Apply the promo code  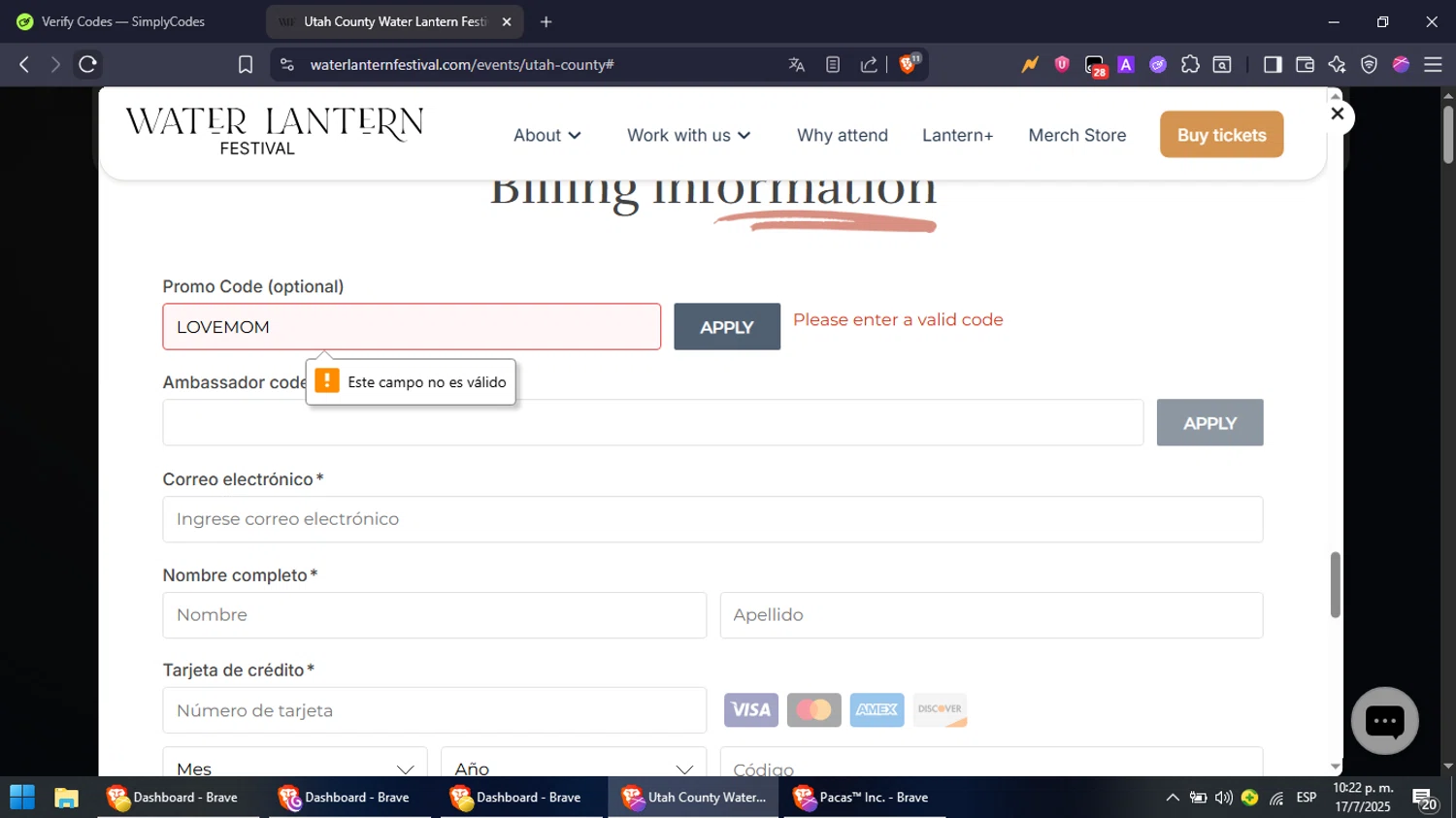click(727, 327)
